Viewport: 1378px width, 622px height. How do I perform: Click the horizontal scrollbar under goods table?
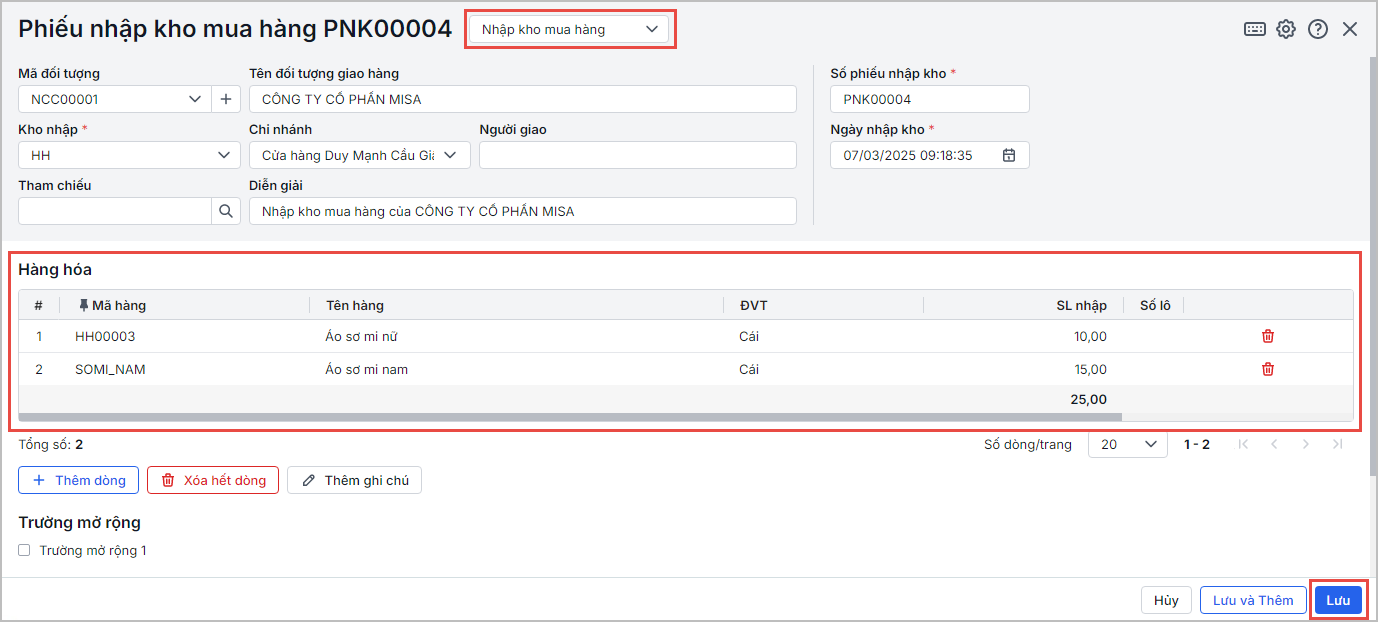[570, 416]
